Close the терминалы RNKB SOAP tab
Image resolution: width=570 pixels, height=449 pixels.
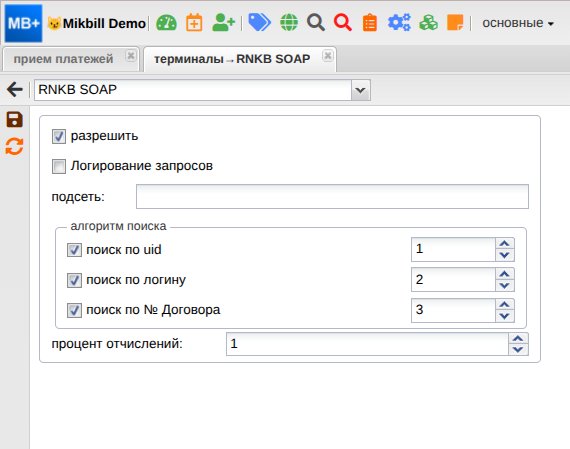[328, 56]
